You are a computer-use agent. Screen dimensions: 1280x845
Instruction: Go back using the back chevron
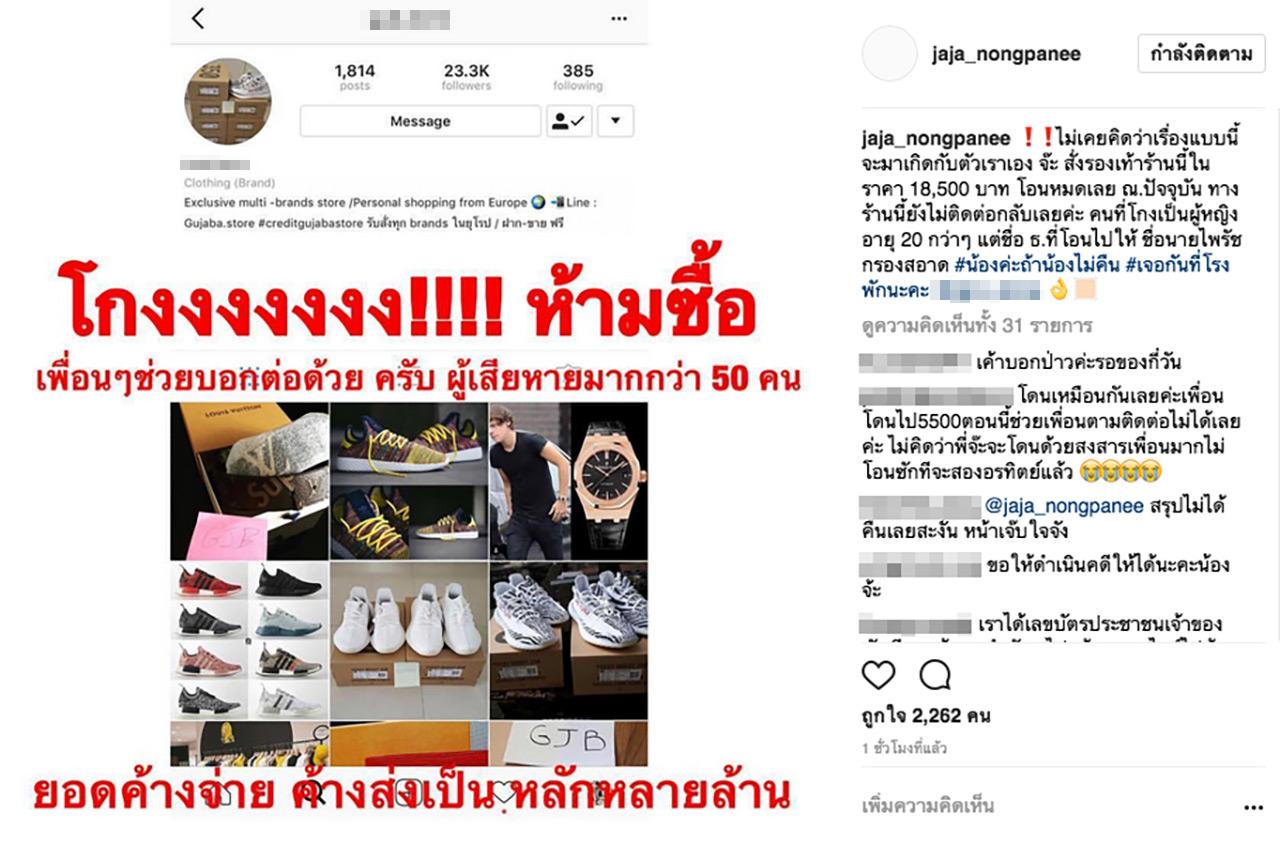tap(198, 18)
